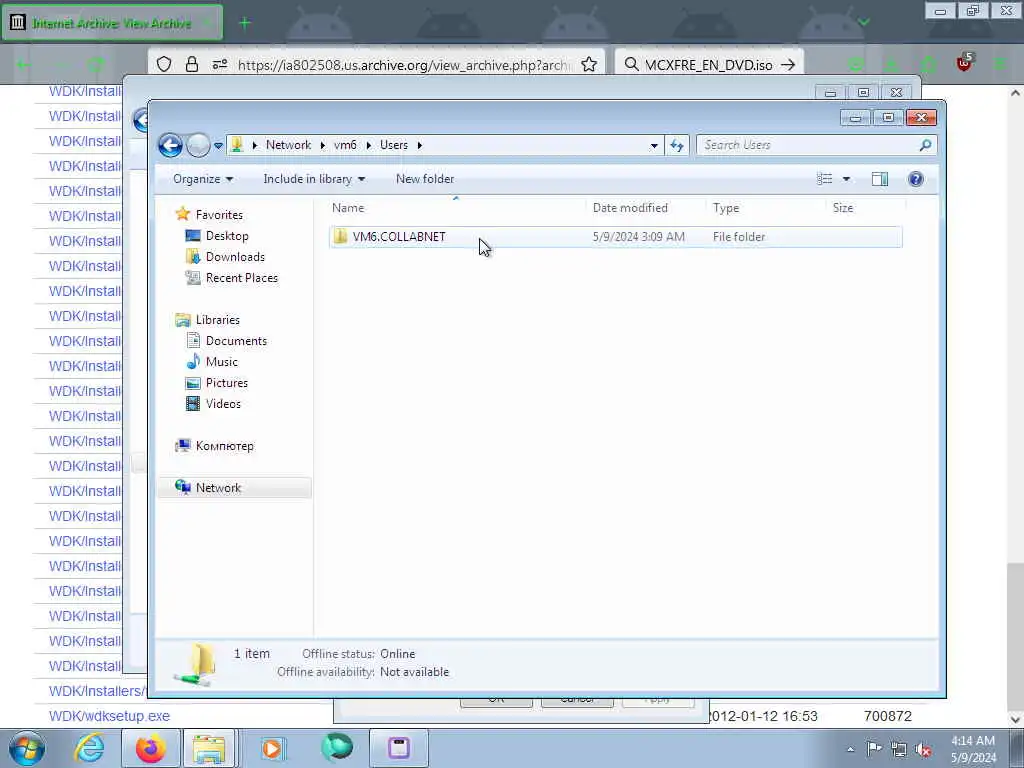Launch Internet Explorer from taskbar

89,748
